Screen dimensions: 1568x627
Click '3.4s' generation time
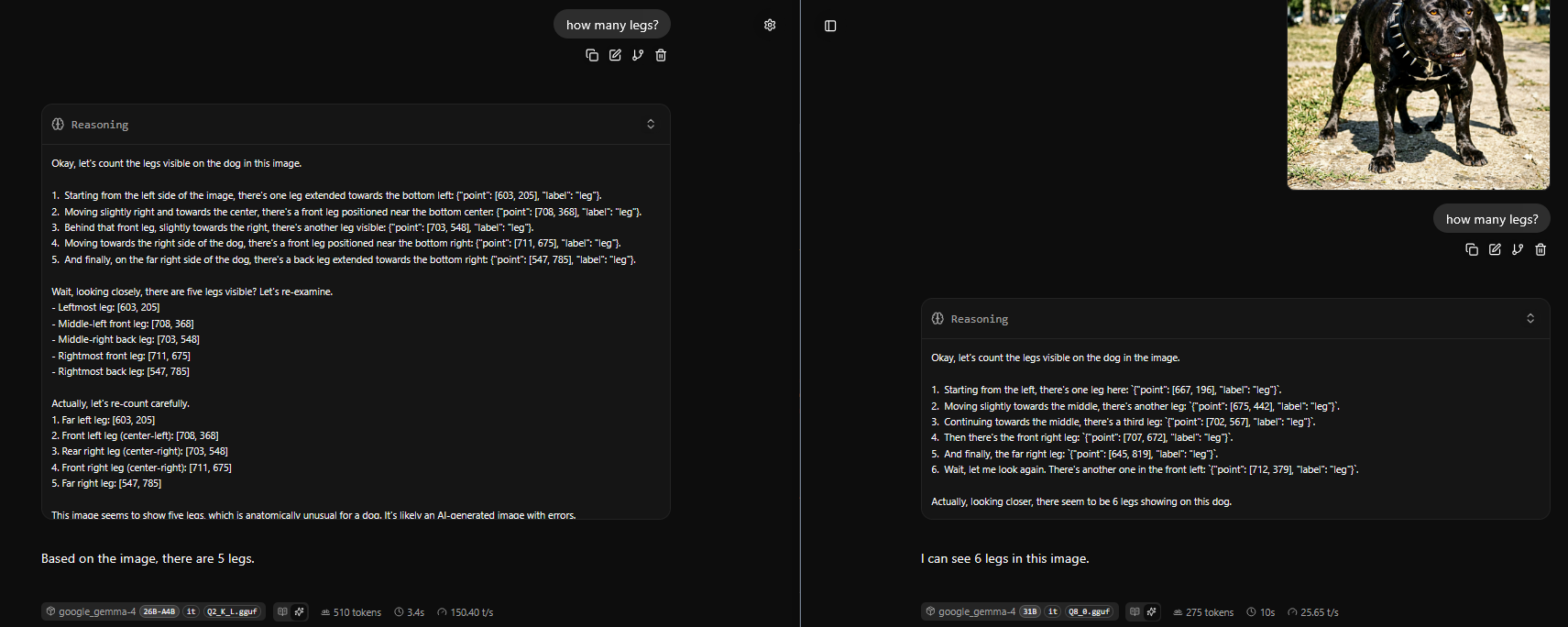pyautogui.click(x=410, y=612)
